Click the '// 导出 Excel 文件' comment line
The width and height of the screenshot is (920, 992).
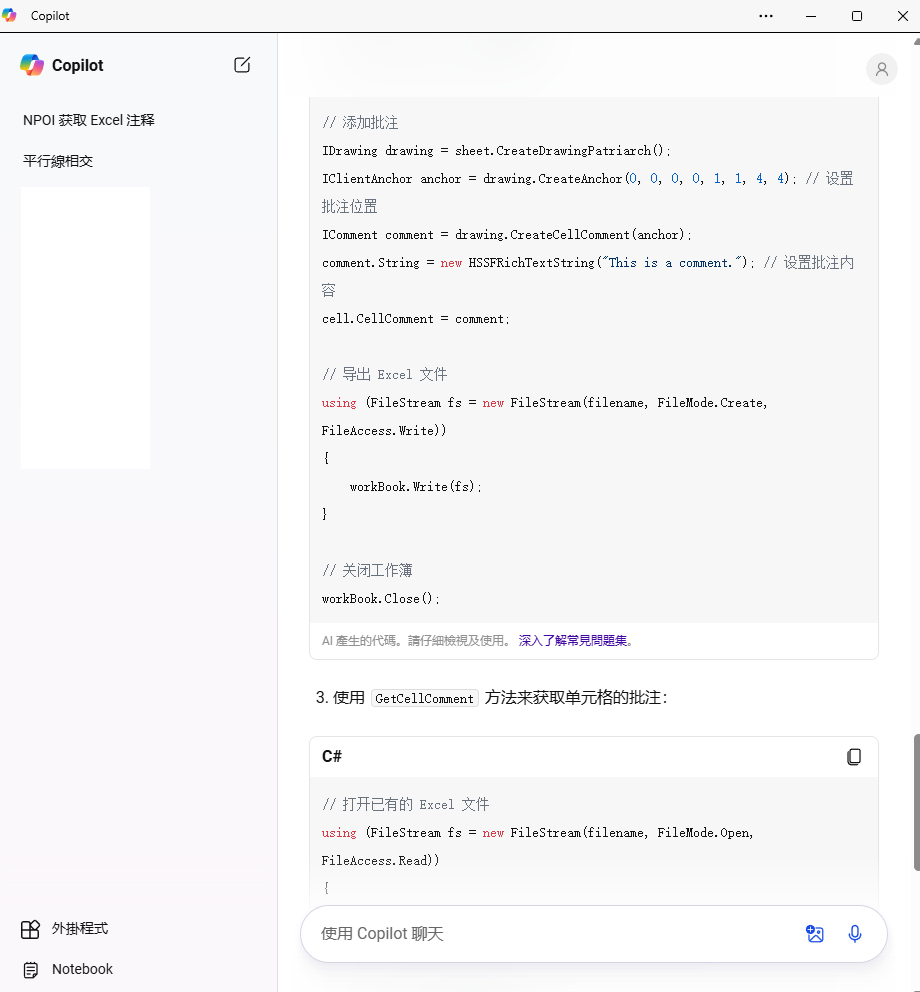[x=384, y=375]
